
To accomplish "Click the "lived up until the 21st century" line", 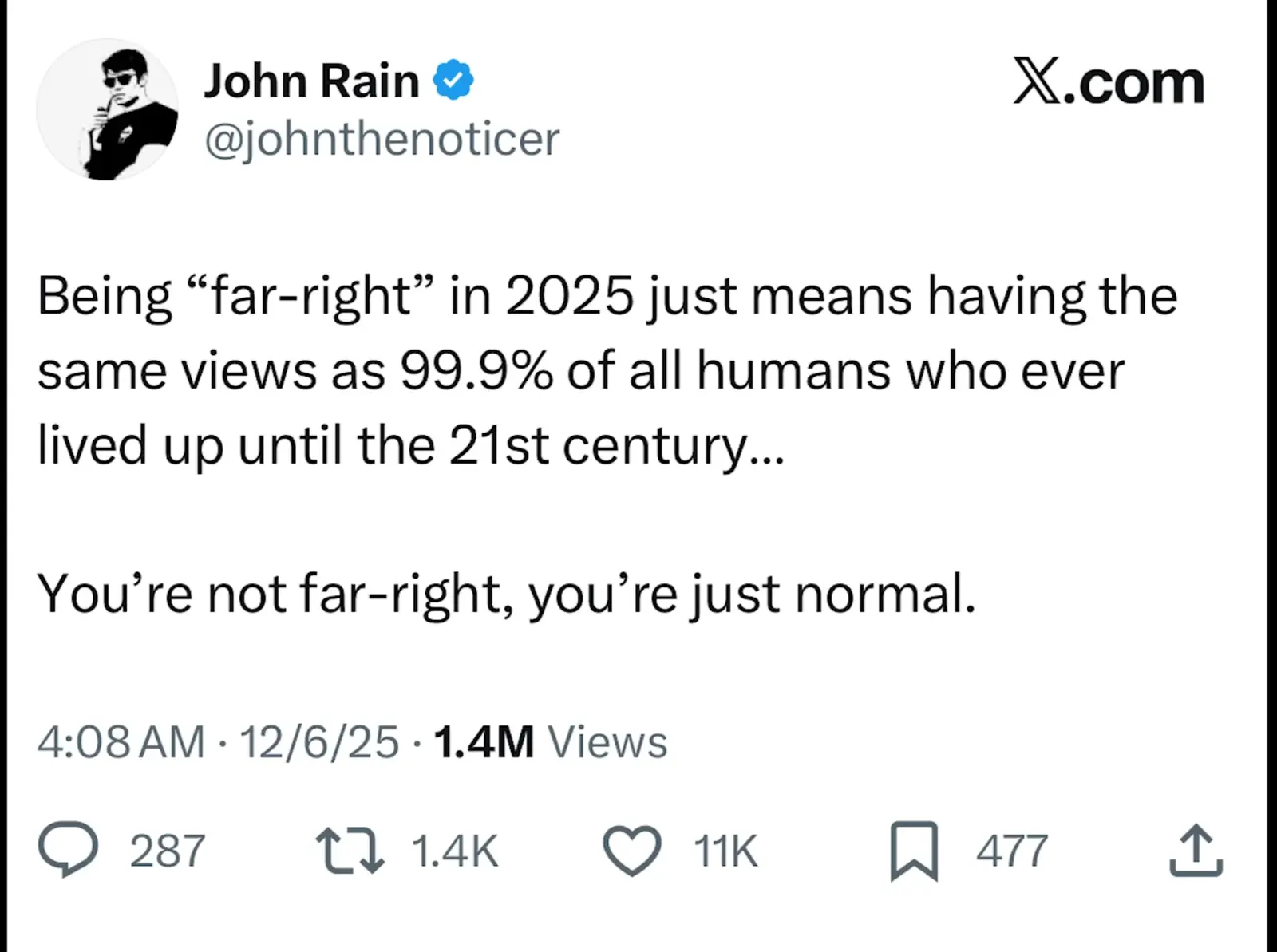I will click(x=411, y=445).
